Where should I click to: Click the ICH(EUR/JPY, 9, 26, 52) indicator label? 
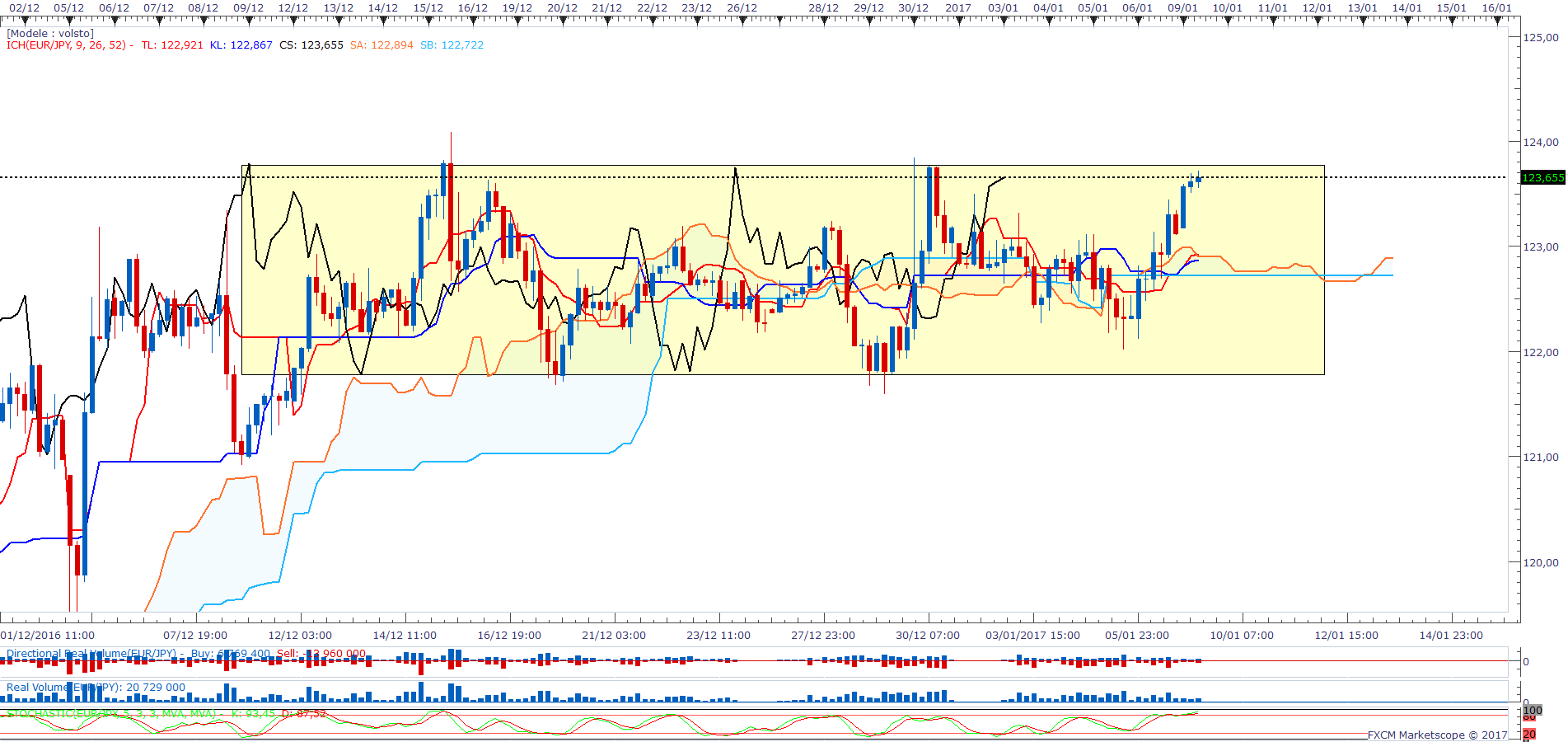pos(66,45)
